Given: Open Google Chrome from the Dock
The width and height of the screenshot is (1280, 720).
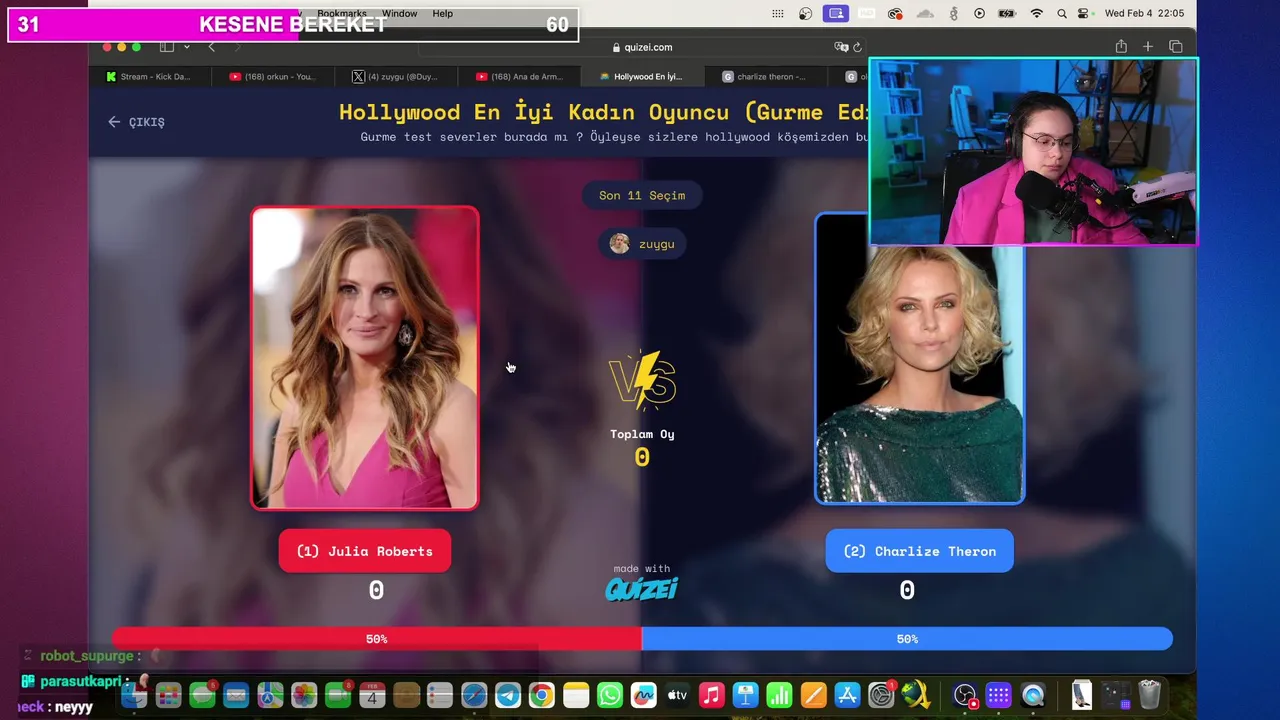Looking at the screenshot, I should [541, 695].
